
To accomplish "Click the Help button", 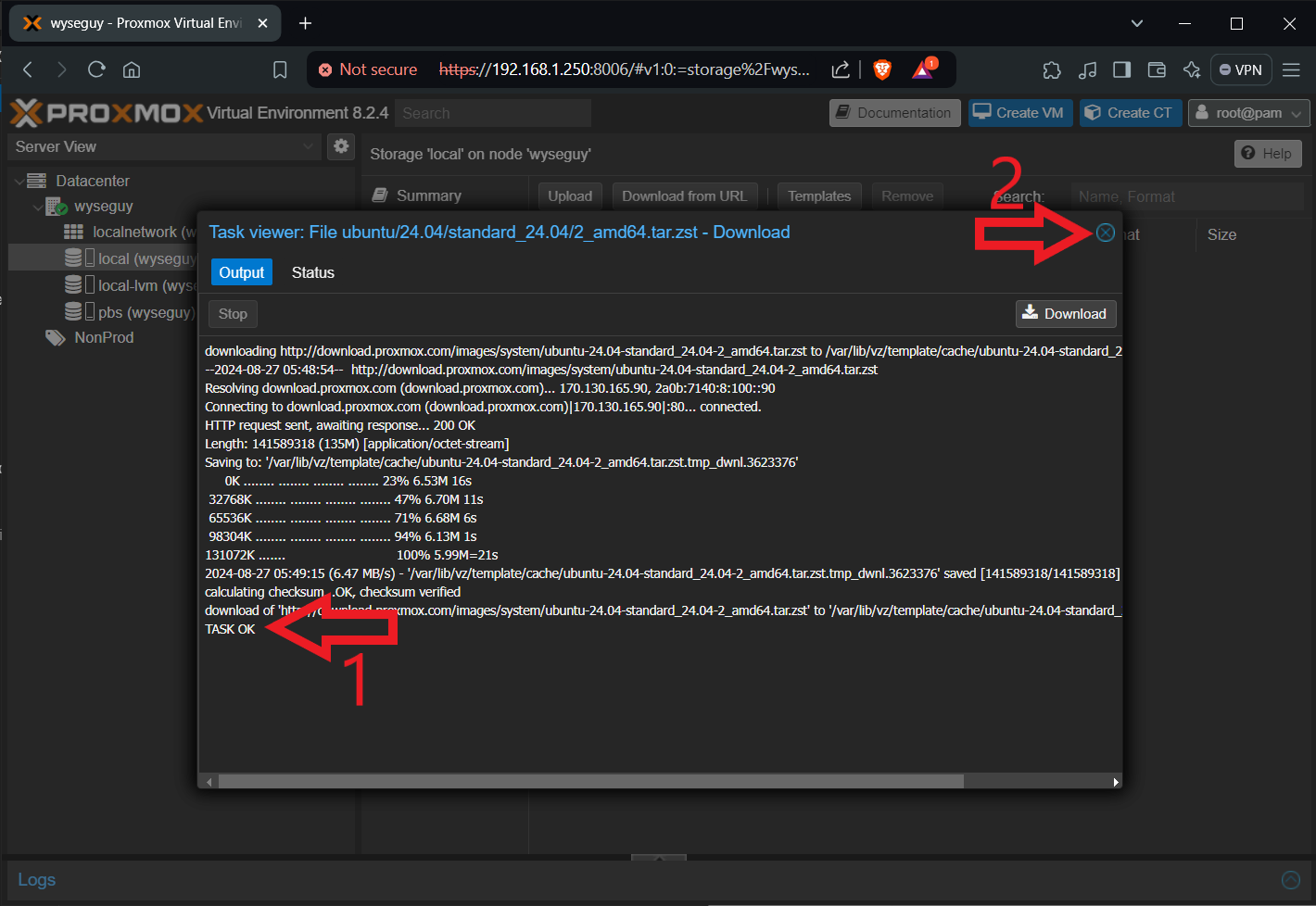I will tap(1268, 154).
